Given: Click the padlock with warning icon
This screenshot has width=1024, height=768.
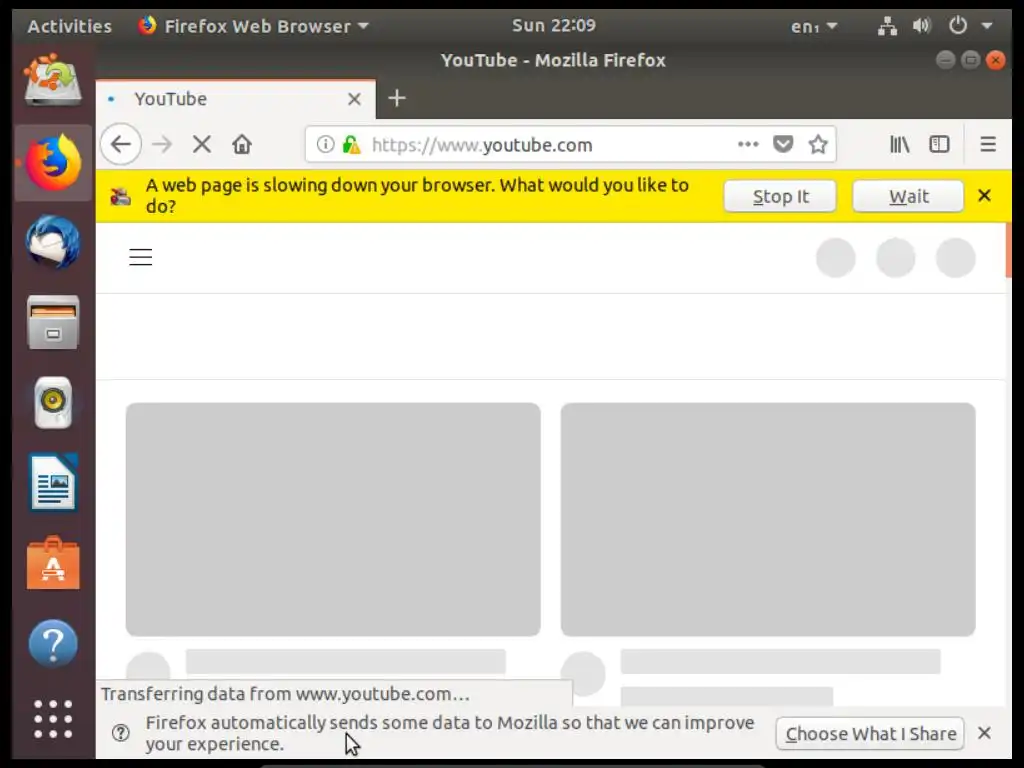Looking at the screenshot, I should 351,144.
